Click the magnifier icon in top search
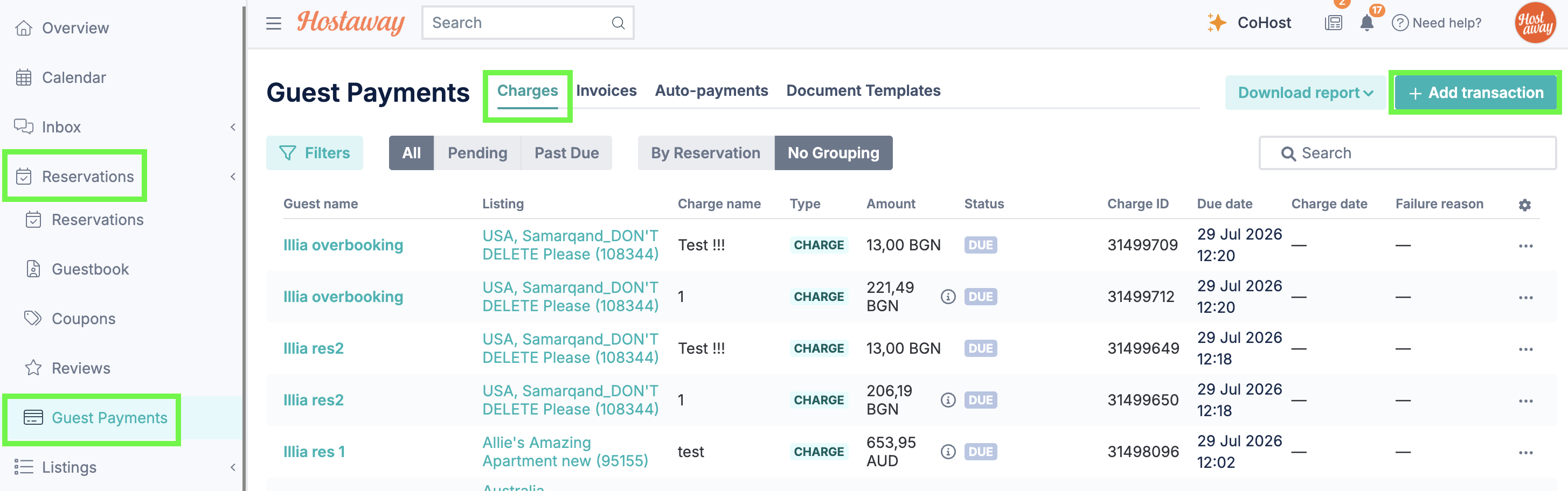 point(618,23)
